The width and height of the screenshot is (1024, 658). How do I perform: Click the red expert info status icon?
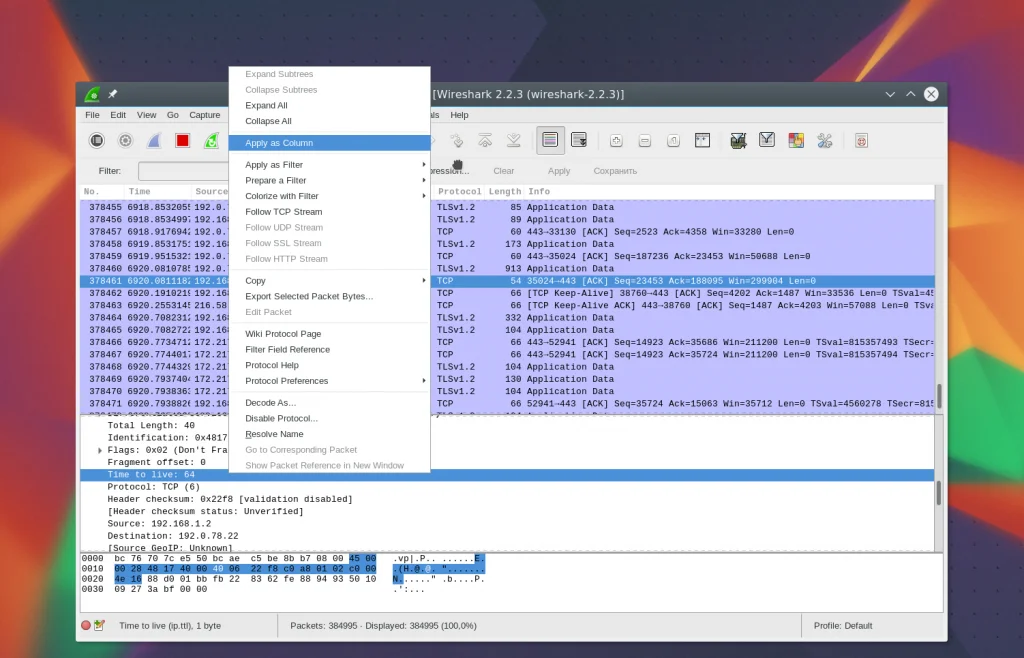coord(86,626)
